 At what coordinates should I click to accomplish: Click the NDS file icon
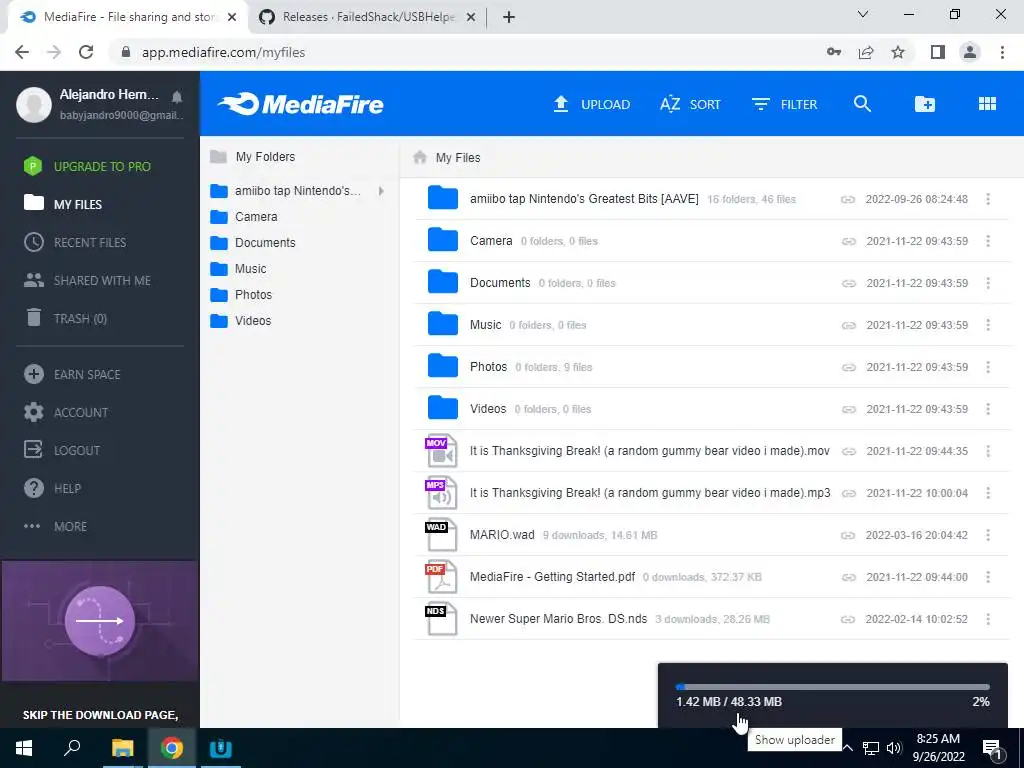click(441, 619)
